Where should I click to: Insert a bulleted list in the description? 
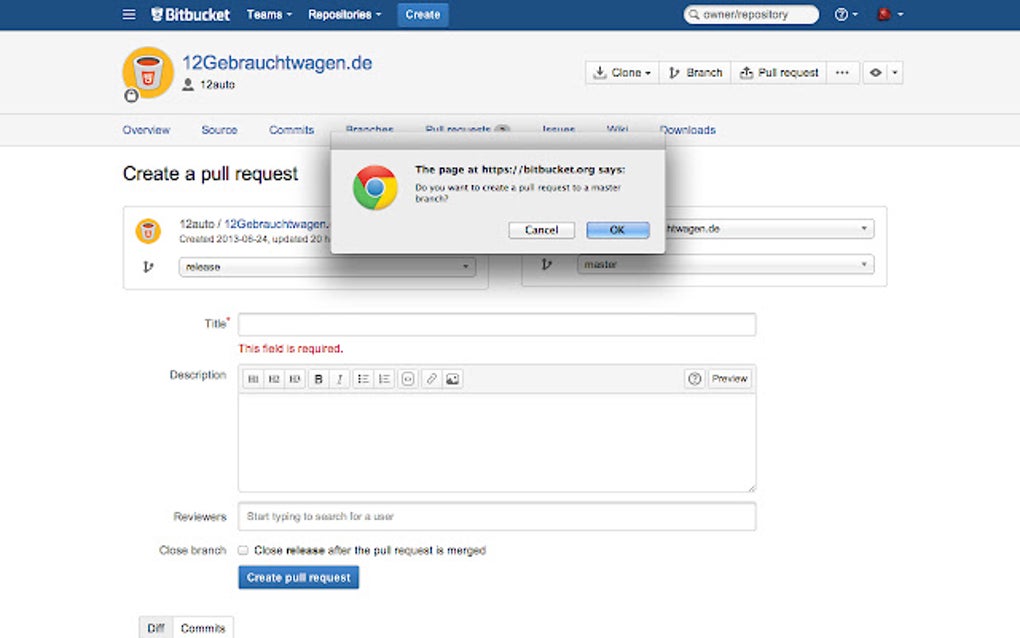[x=363, y=378]
